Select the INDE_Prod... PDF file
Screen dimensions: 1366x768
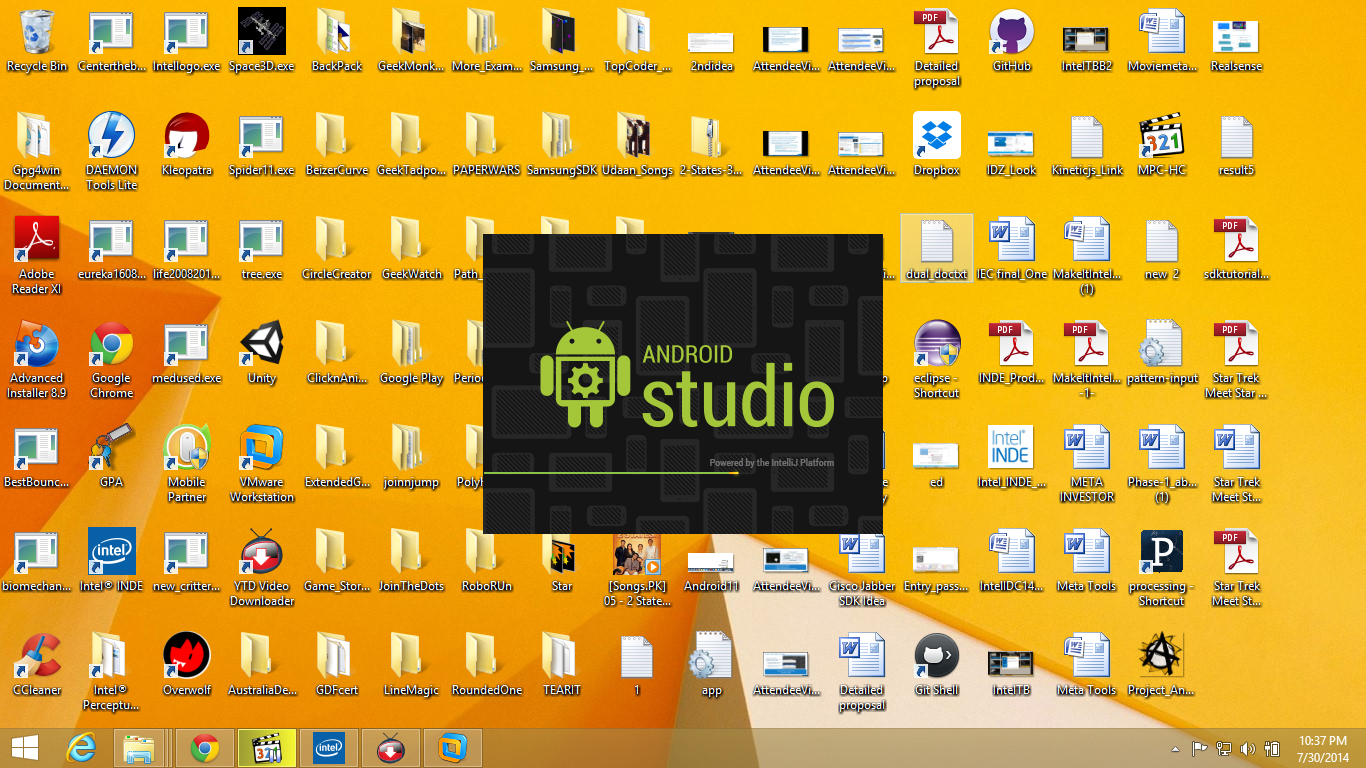click(1011, 353)
